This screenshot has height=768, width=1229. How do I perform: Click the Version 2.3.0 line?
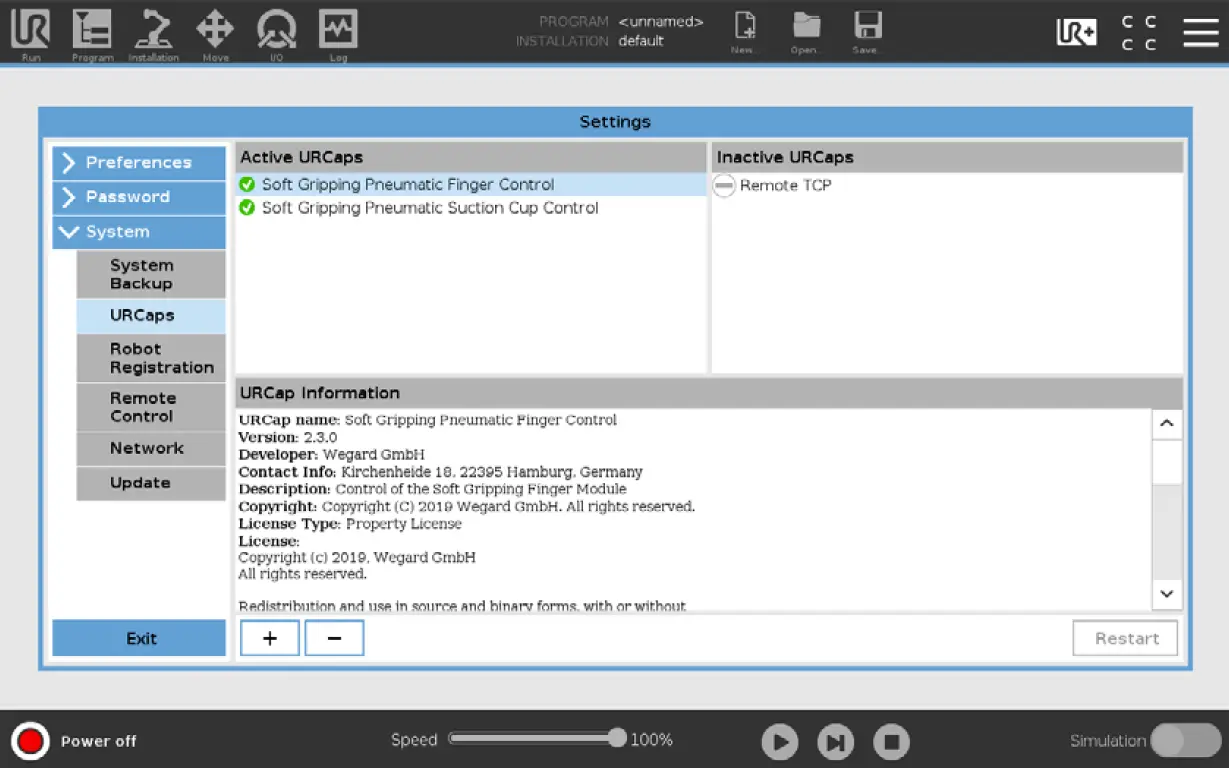[288, 437]
